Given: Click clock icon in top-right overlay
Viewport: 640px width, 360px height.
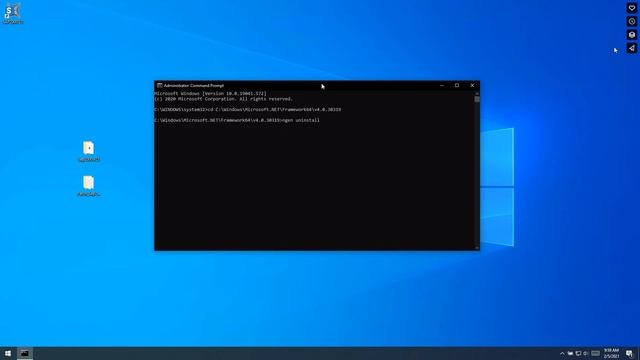Looking at the screenshot, I should [x=631, y=22].
